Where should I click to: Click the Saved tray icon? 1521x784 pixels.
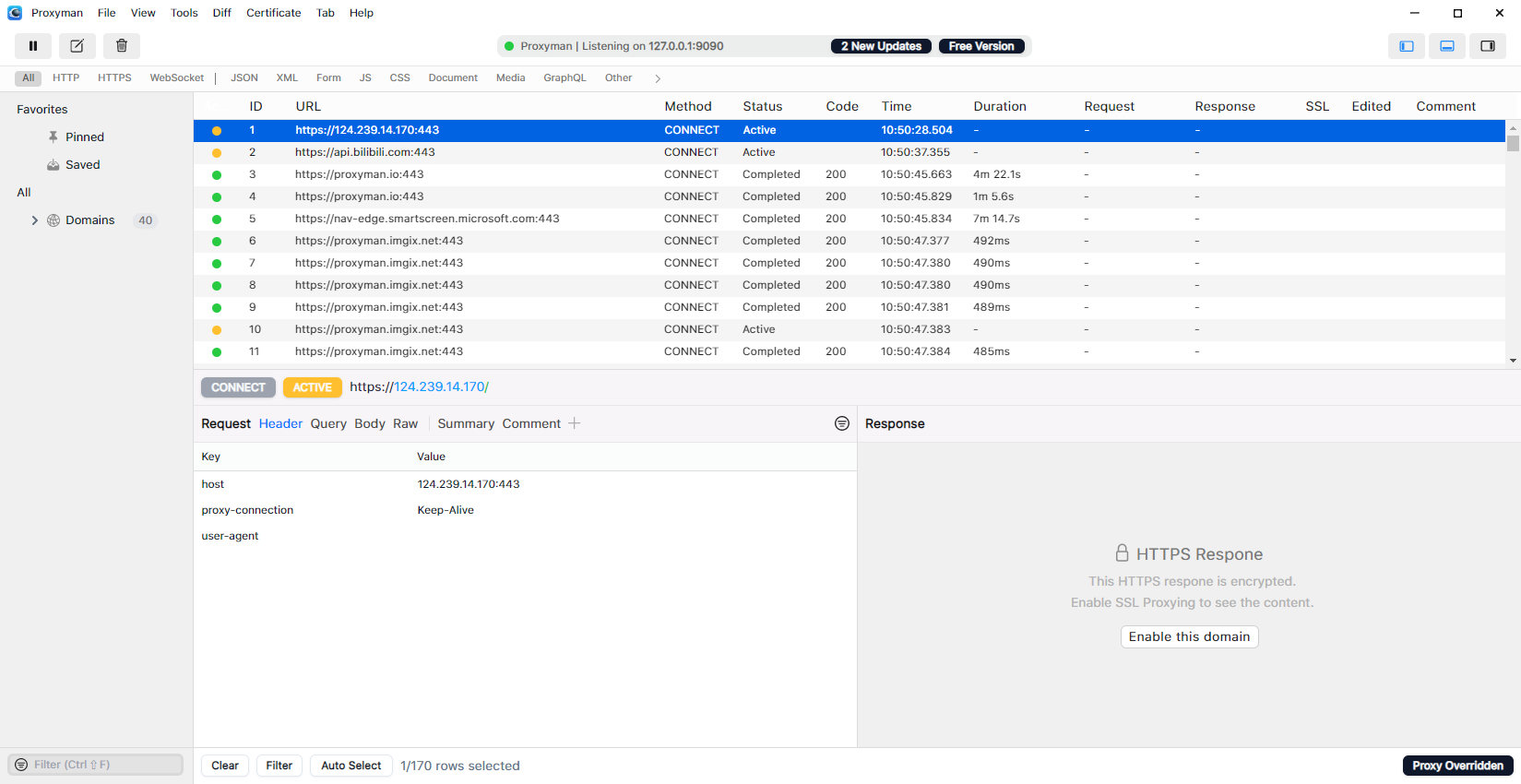point(53,164)
